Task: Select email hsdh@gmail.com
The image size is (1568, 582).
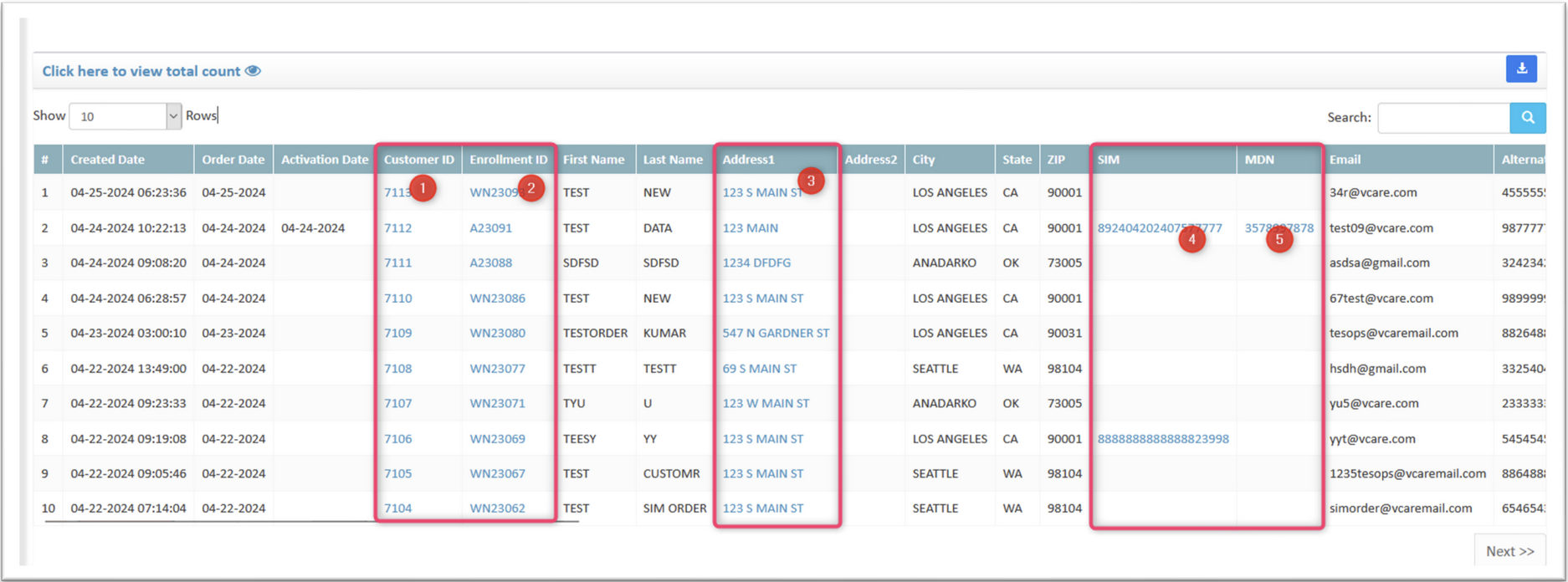Action: pos(1377,368)
